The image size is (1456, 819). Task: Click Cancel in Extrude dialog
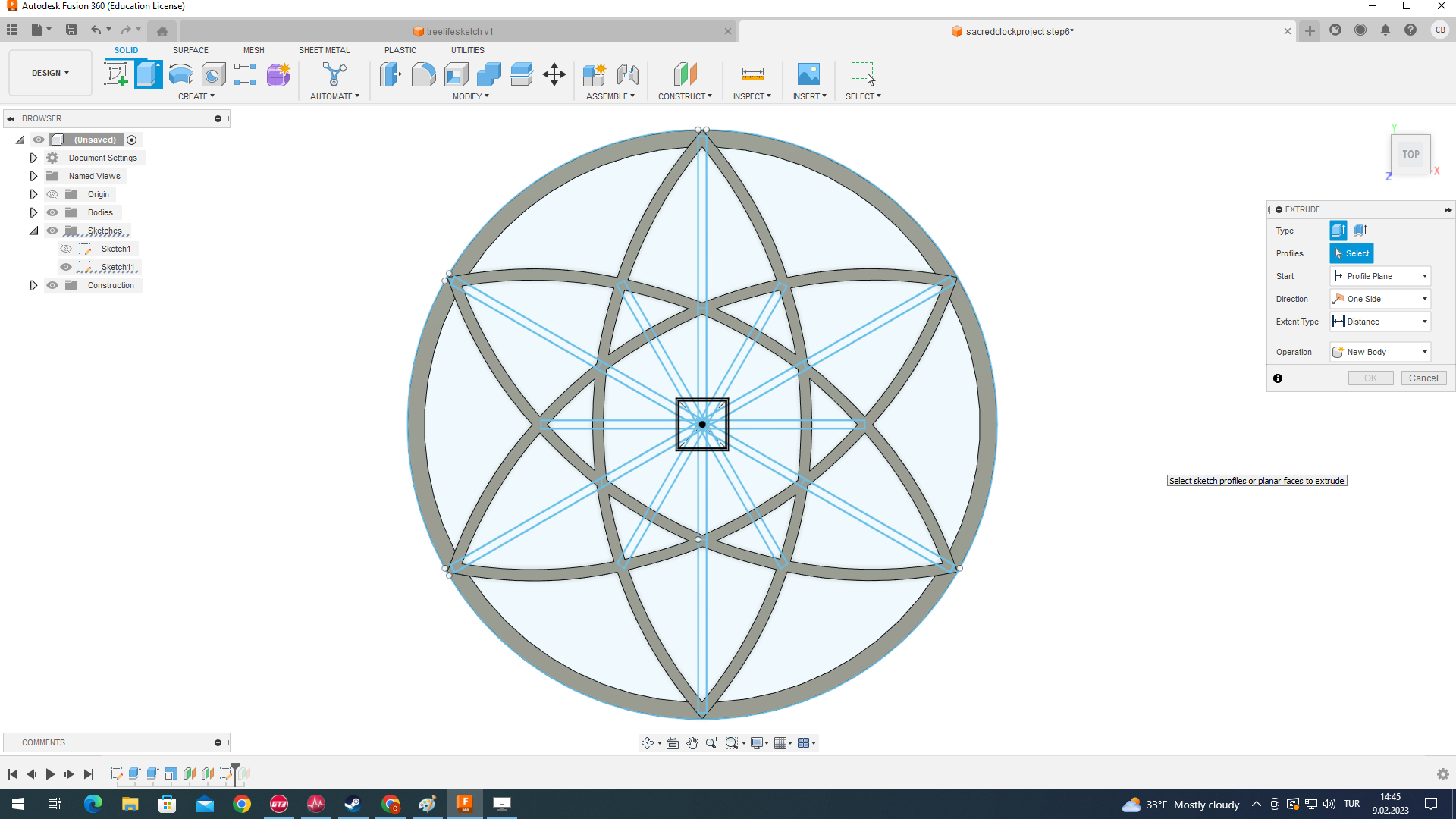(1423, 378)
